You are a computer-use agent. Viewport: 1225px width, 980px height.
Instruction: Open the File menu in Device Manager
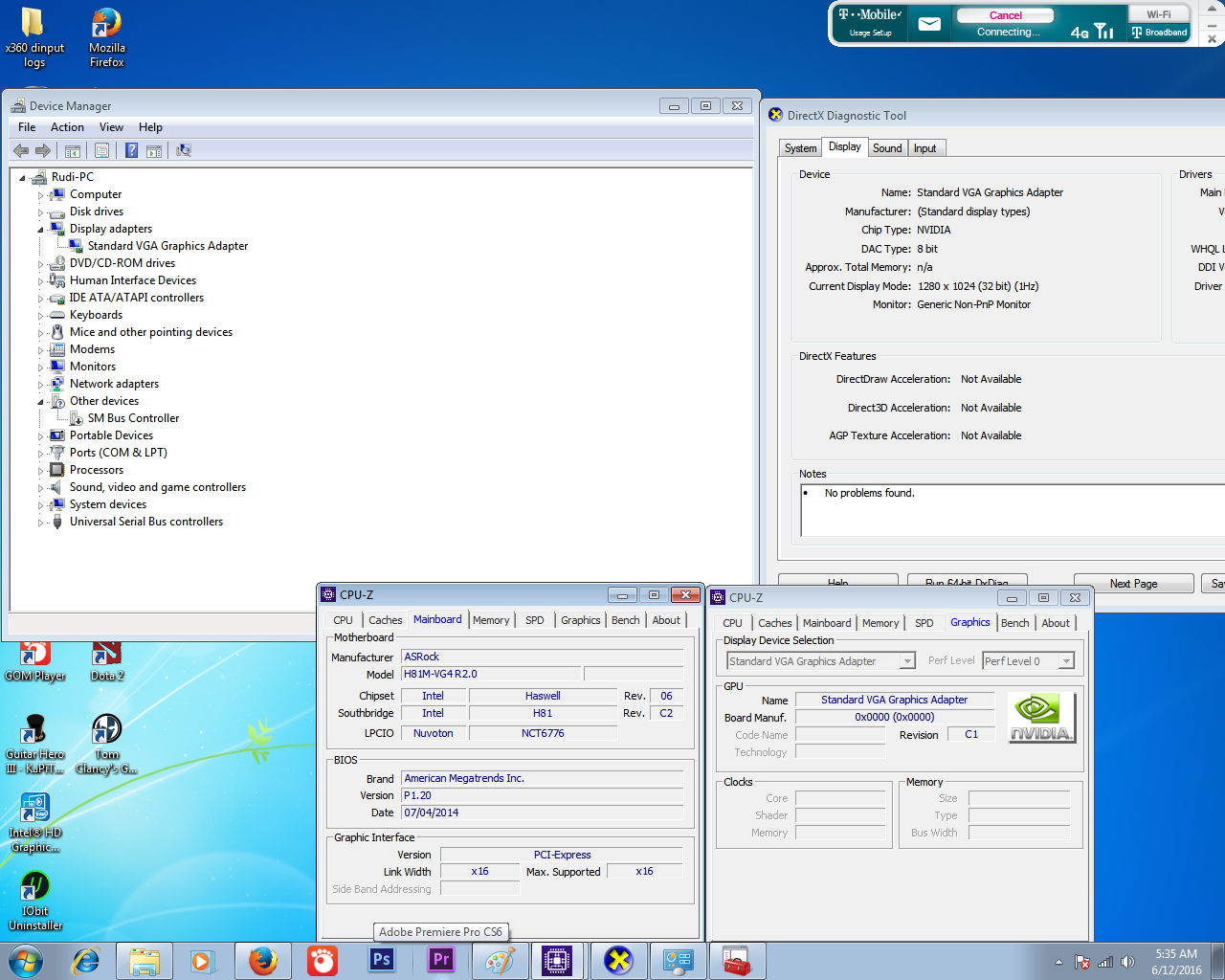click(x=27, y=127)
